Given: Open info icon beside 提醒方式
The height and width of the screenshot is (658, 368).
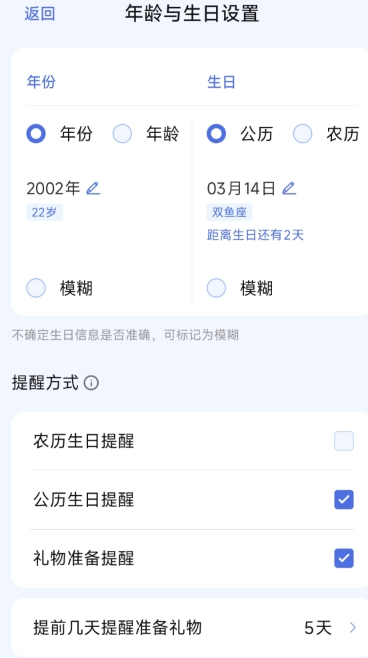Looking at the screenshot, I should click(x=91, y=383).
